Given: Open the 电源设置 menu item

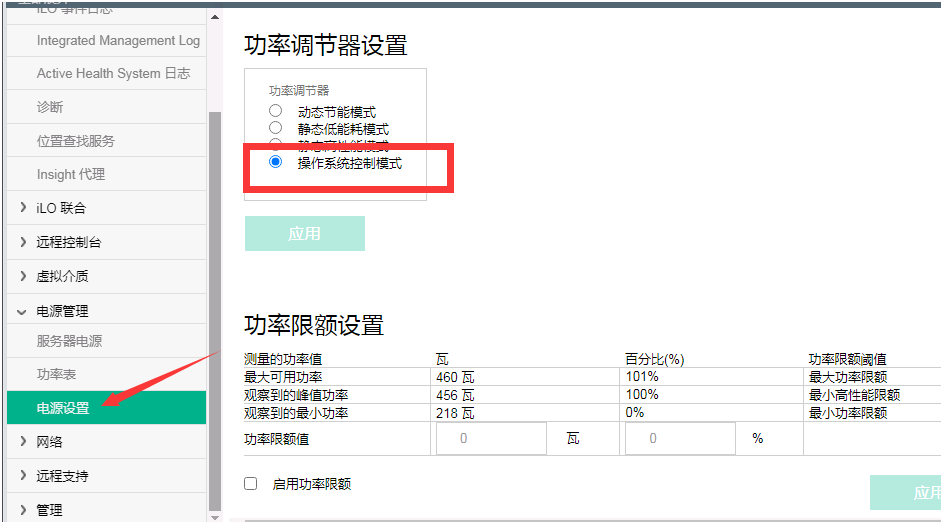Looking at the screenshot, I should [x=63, y=408].
